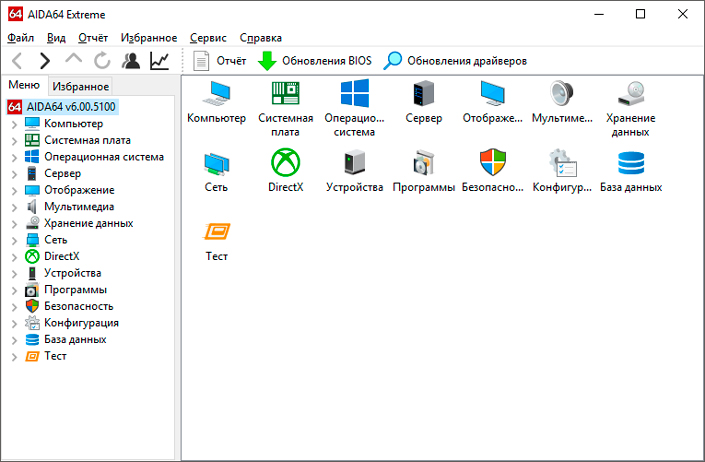Screen dimensions: 705x462
Task: Click Обновления драйверов with magnifier
Action: (x=455, y=61)
